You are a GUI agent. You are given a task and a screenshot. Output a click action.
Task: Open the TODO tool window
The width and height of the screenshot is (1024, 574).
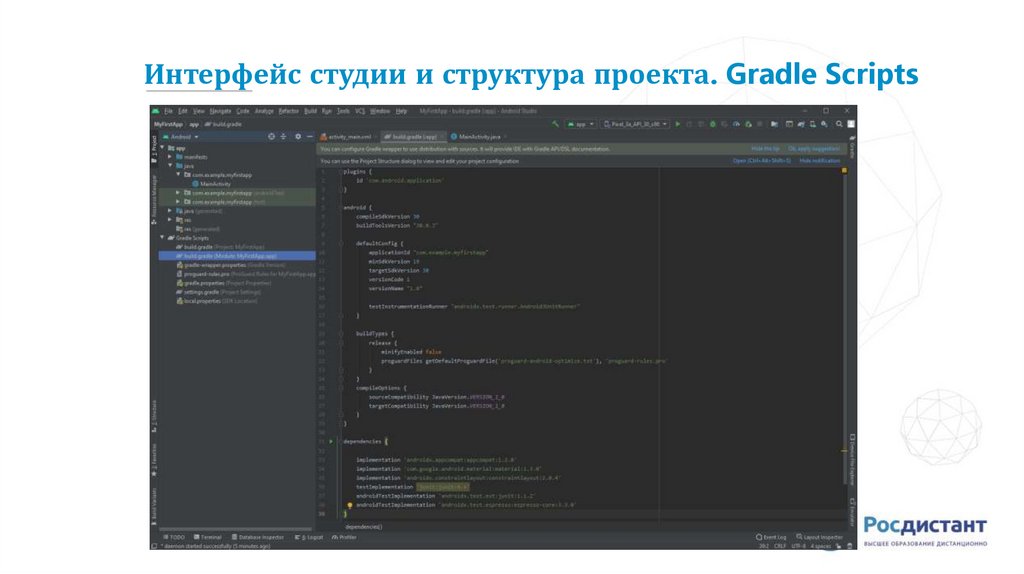click(x=174, y=537)
